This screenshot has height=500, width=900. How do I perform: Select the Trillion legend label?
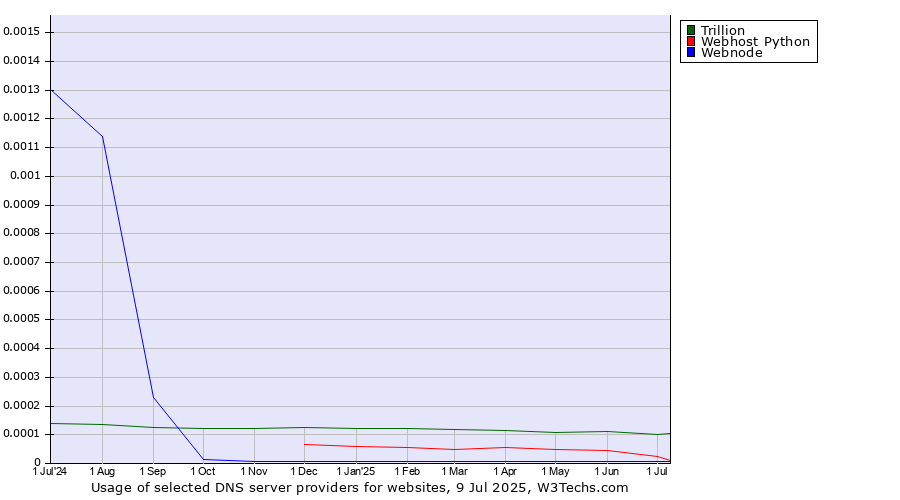[723, 30]
